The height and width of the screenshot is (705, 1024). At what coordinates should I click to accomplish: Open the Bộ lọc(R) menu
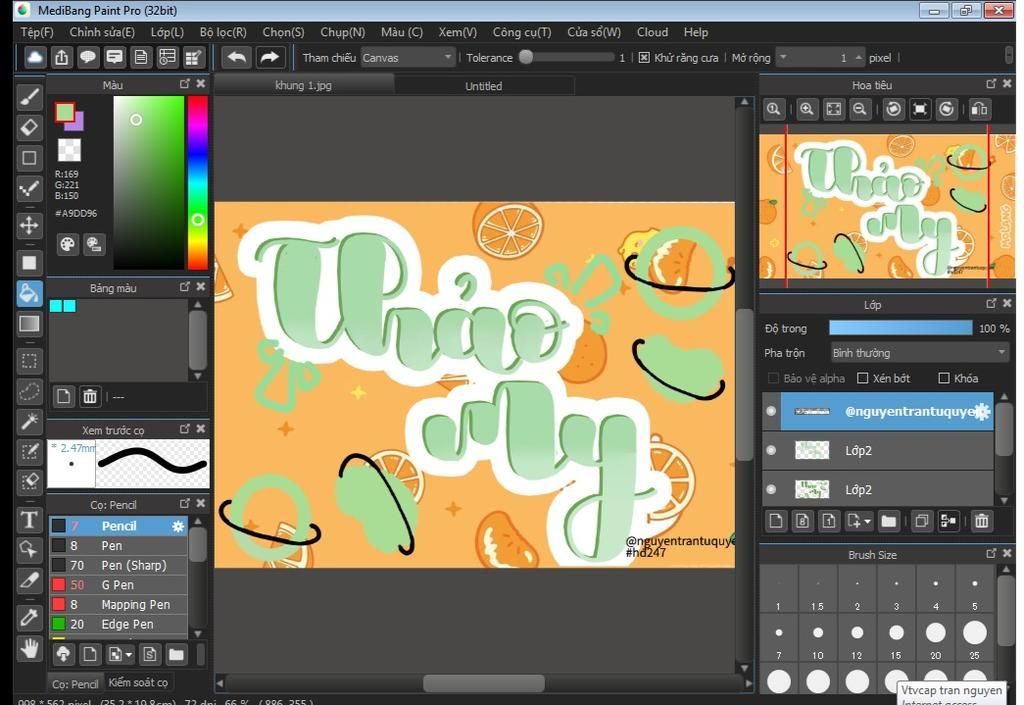tap(223, 32)
